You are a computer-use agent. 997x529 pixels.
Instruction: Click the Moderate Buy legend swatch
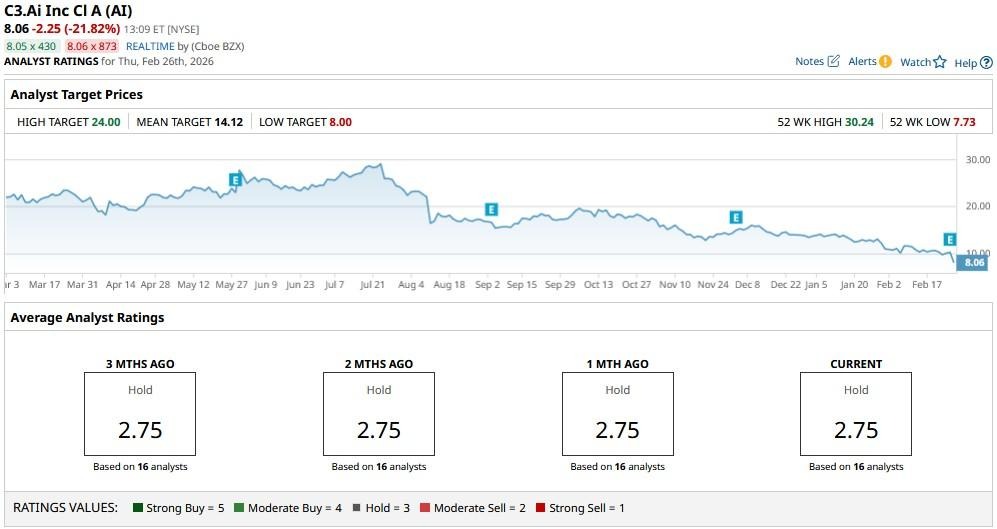238,507
